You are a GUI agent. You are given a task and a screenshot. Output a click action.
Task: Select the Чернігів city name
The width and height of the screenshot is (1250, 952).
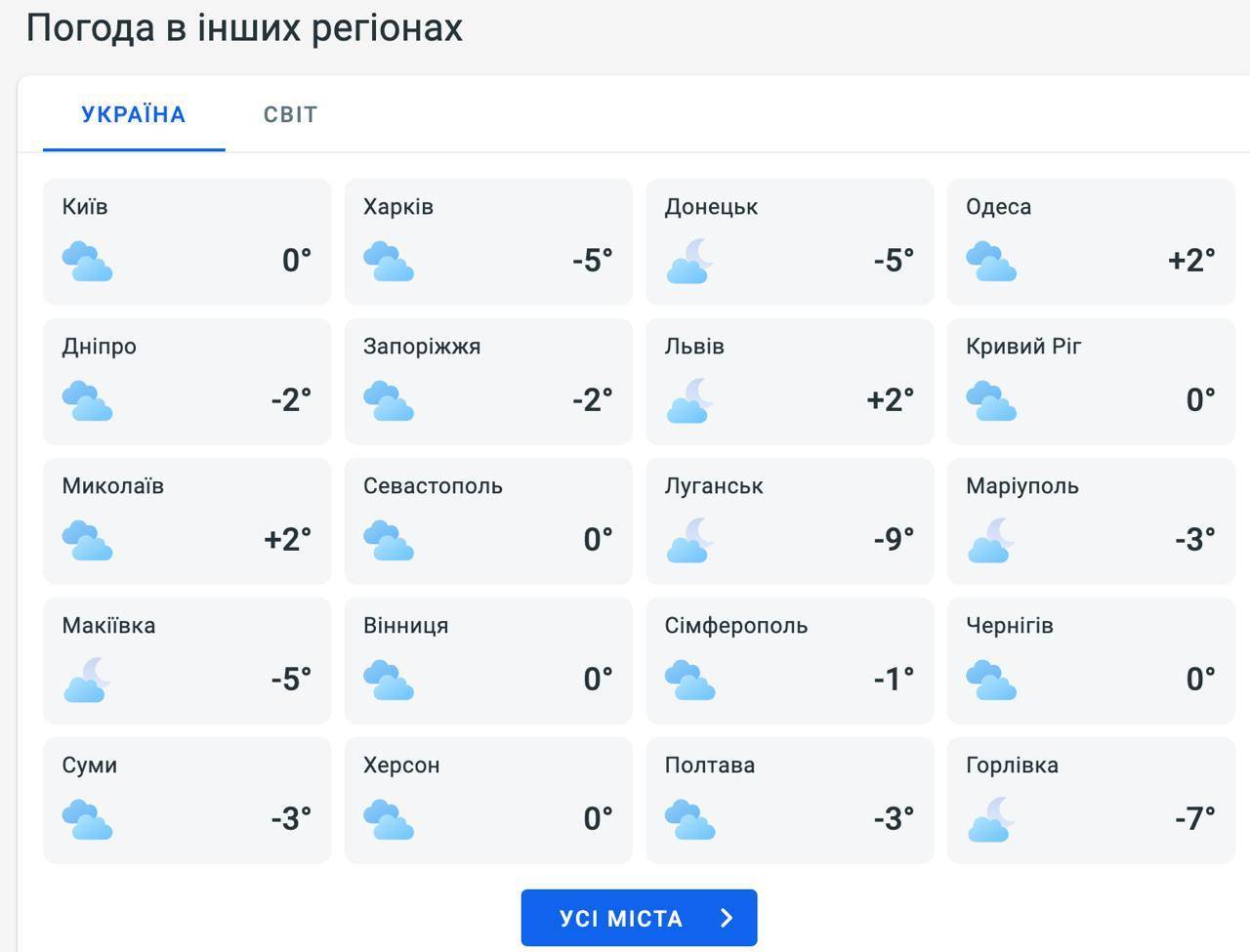(1010, 626)
